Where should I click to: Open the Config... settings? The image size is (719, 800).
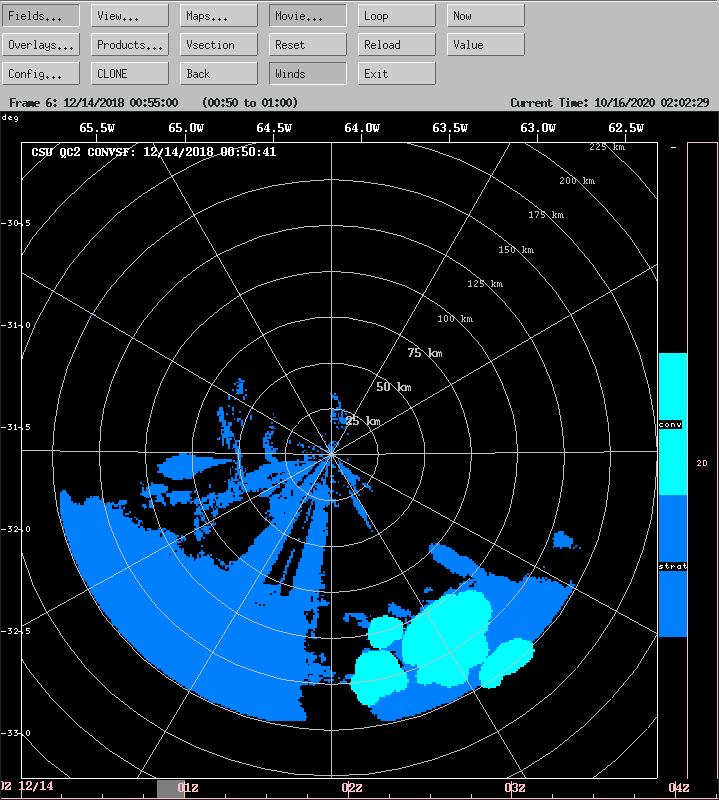41,74
